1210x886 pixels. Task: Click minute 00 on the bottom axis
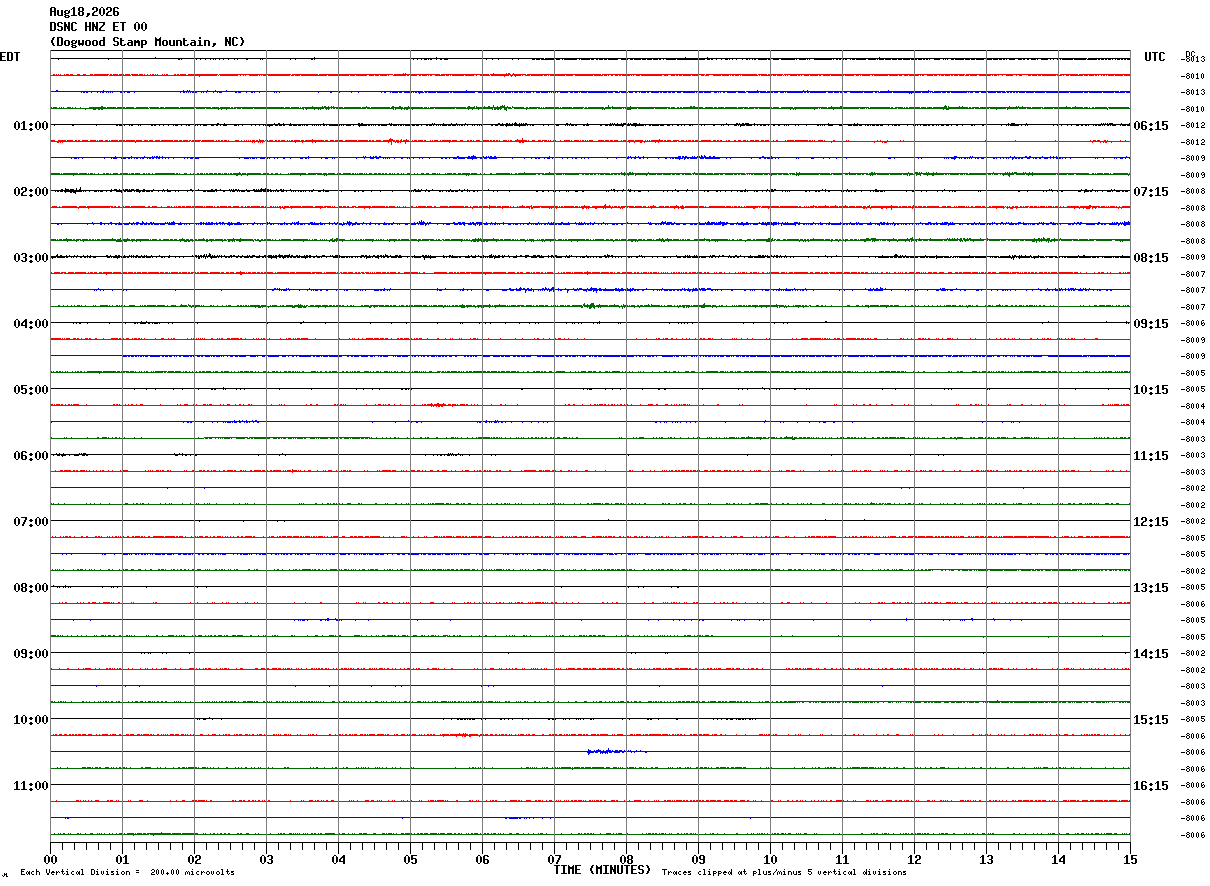coord(50,859)
